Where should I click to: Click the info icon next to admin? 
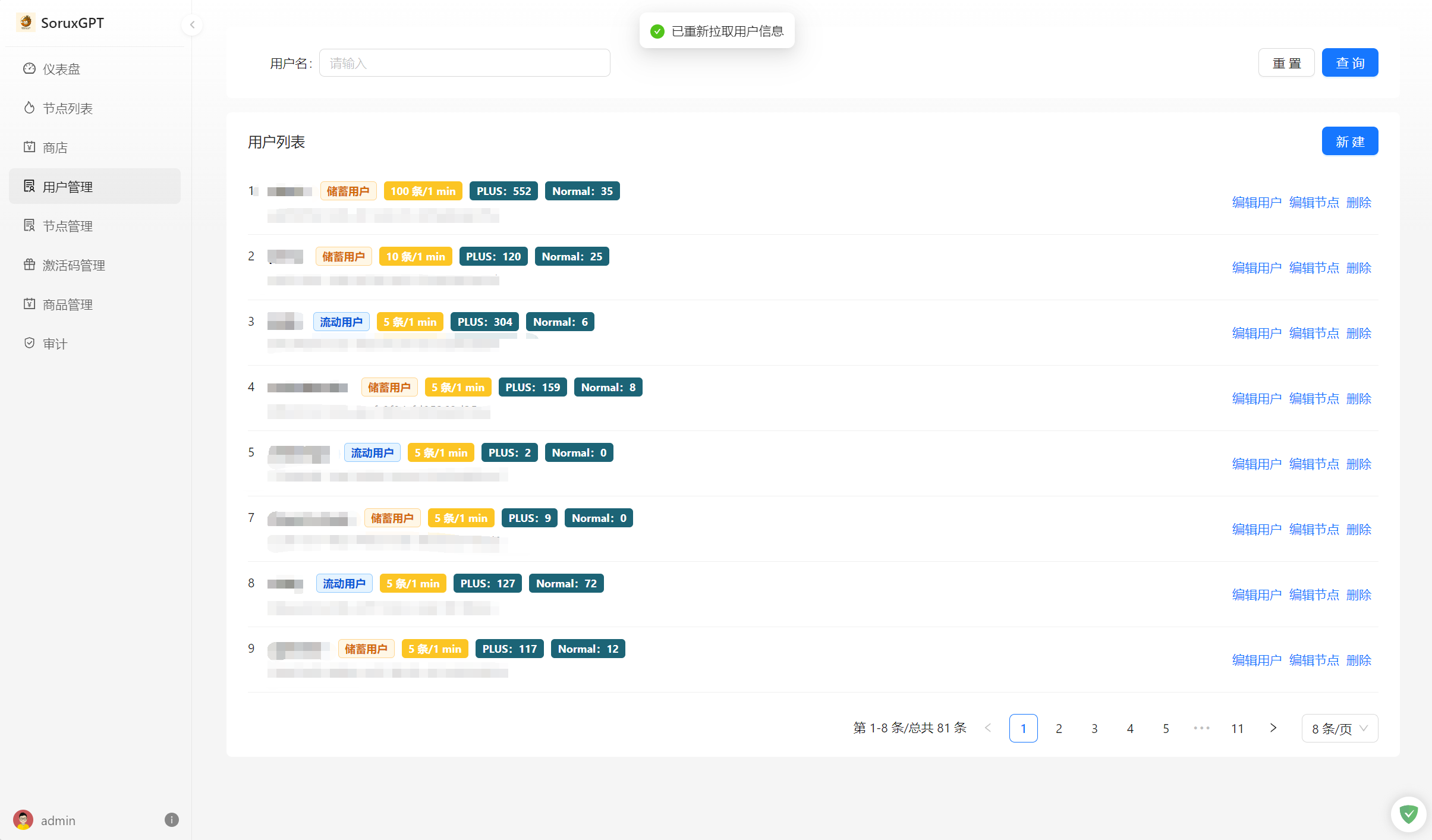click(171, 820)
